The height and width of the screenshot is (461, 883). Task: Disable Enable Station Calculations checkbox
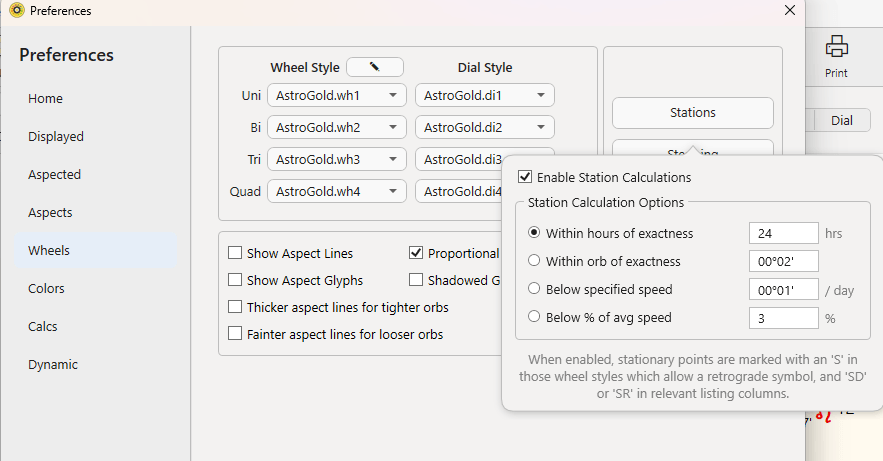coord(525,177)
